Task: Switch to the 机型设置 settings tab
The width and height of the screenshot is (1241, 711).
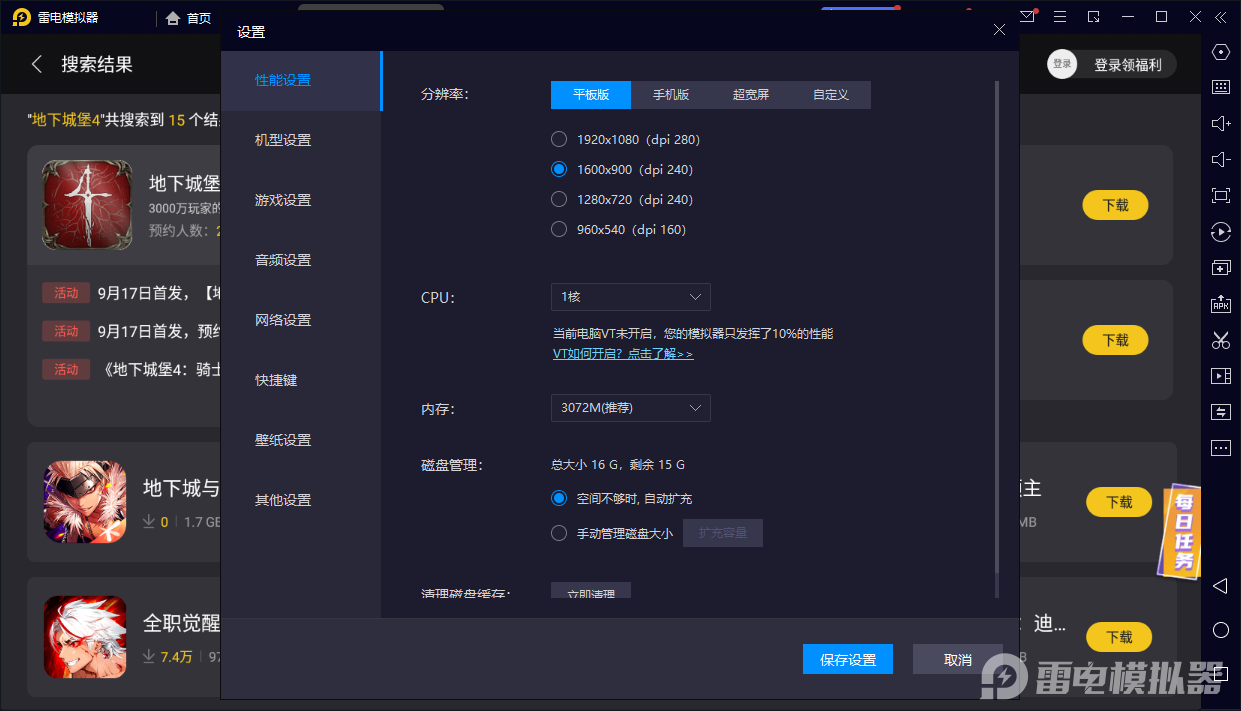Action: click(x=283, y=140)
